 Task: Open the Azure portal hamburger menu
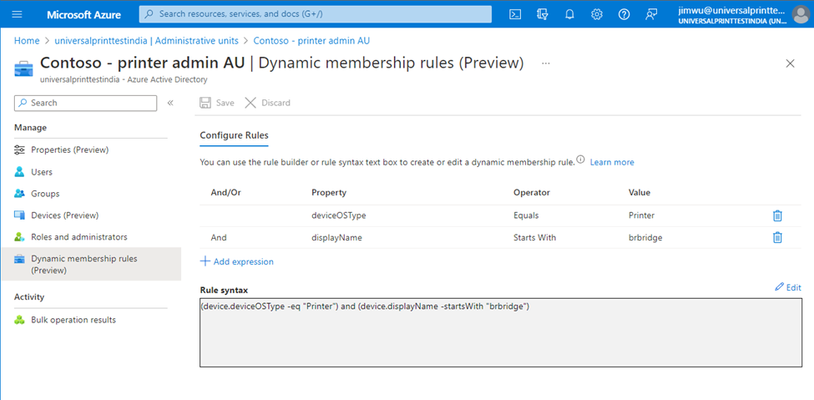tap(17, 14)
